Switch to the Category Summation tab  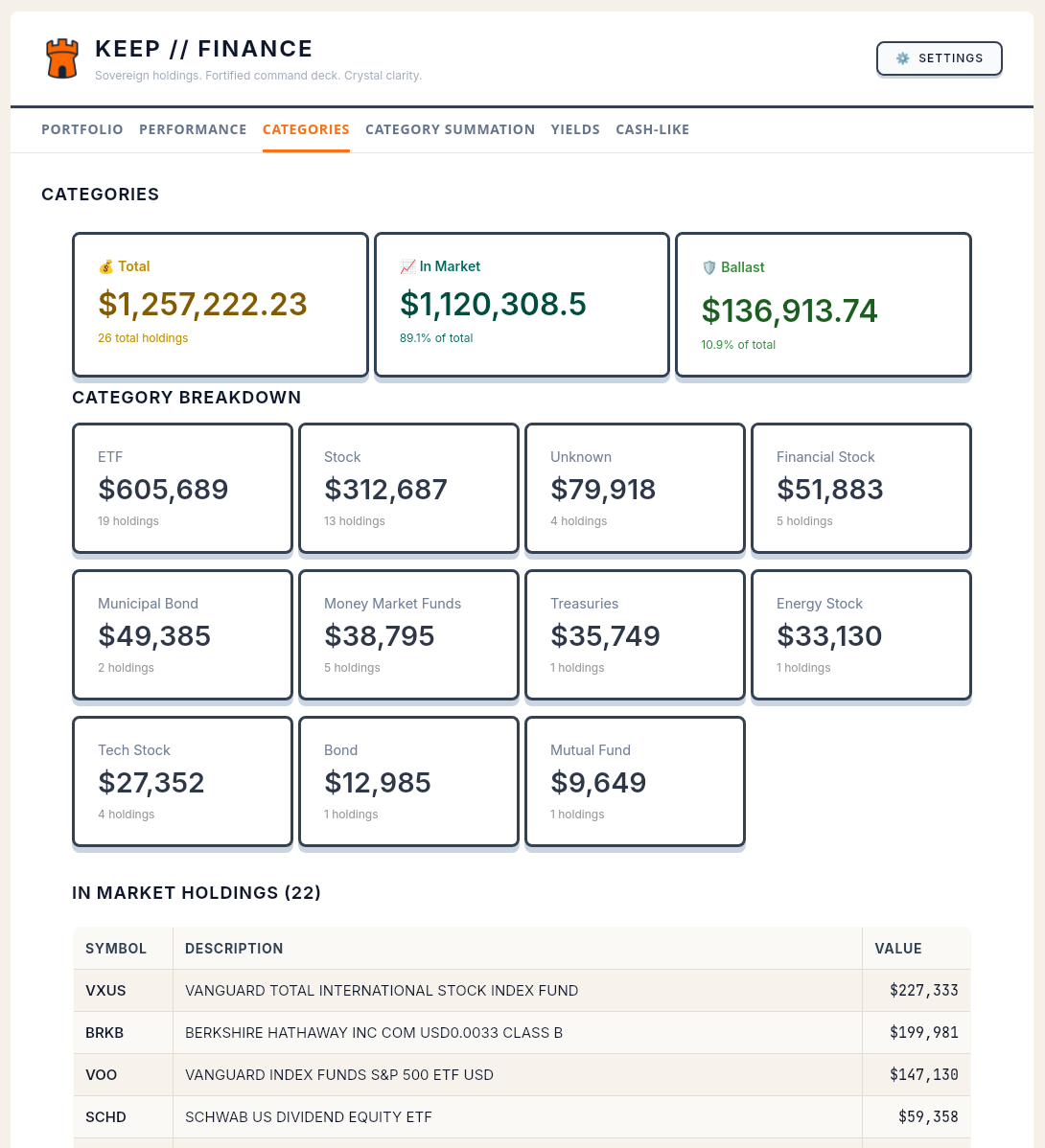[x=450, y=129]
